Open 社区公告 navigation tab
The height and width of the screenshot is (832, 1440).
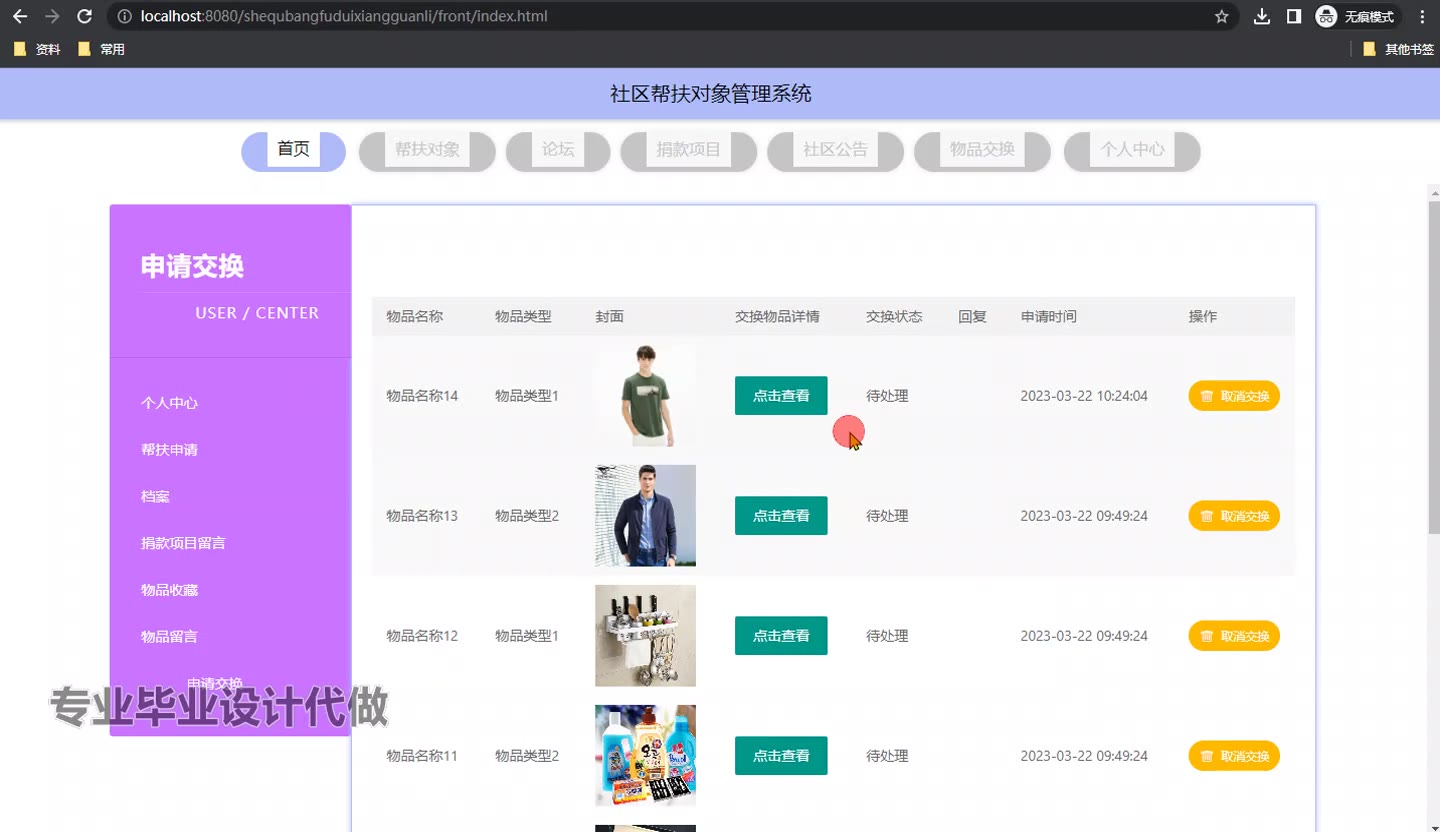[x=835, y=150]
